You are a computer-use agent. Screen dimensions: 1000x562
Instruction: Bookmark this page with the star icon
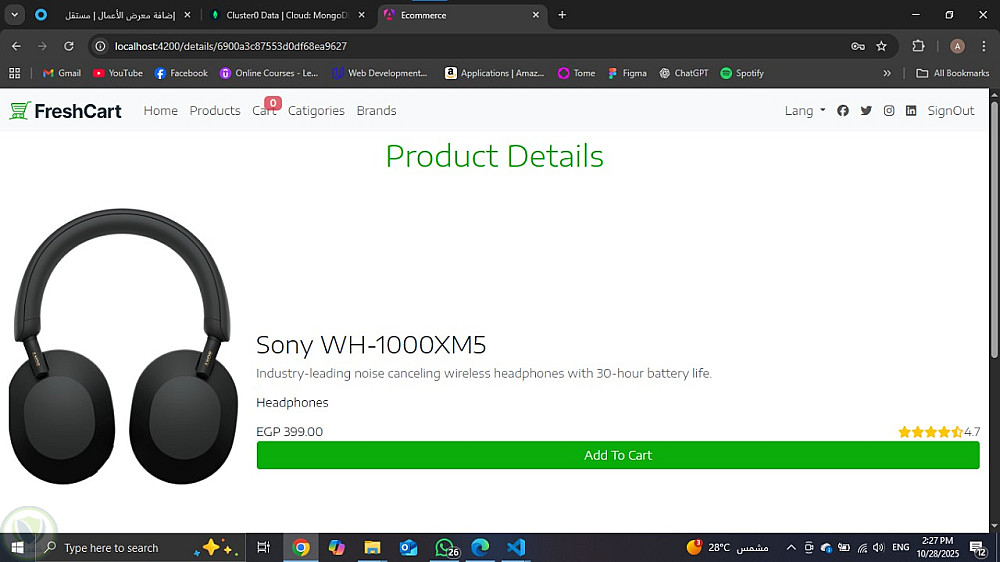tap(881, 46)
